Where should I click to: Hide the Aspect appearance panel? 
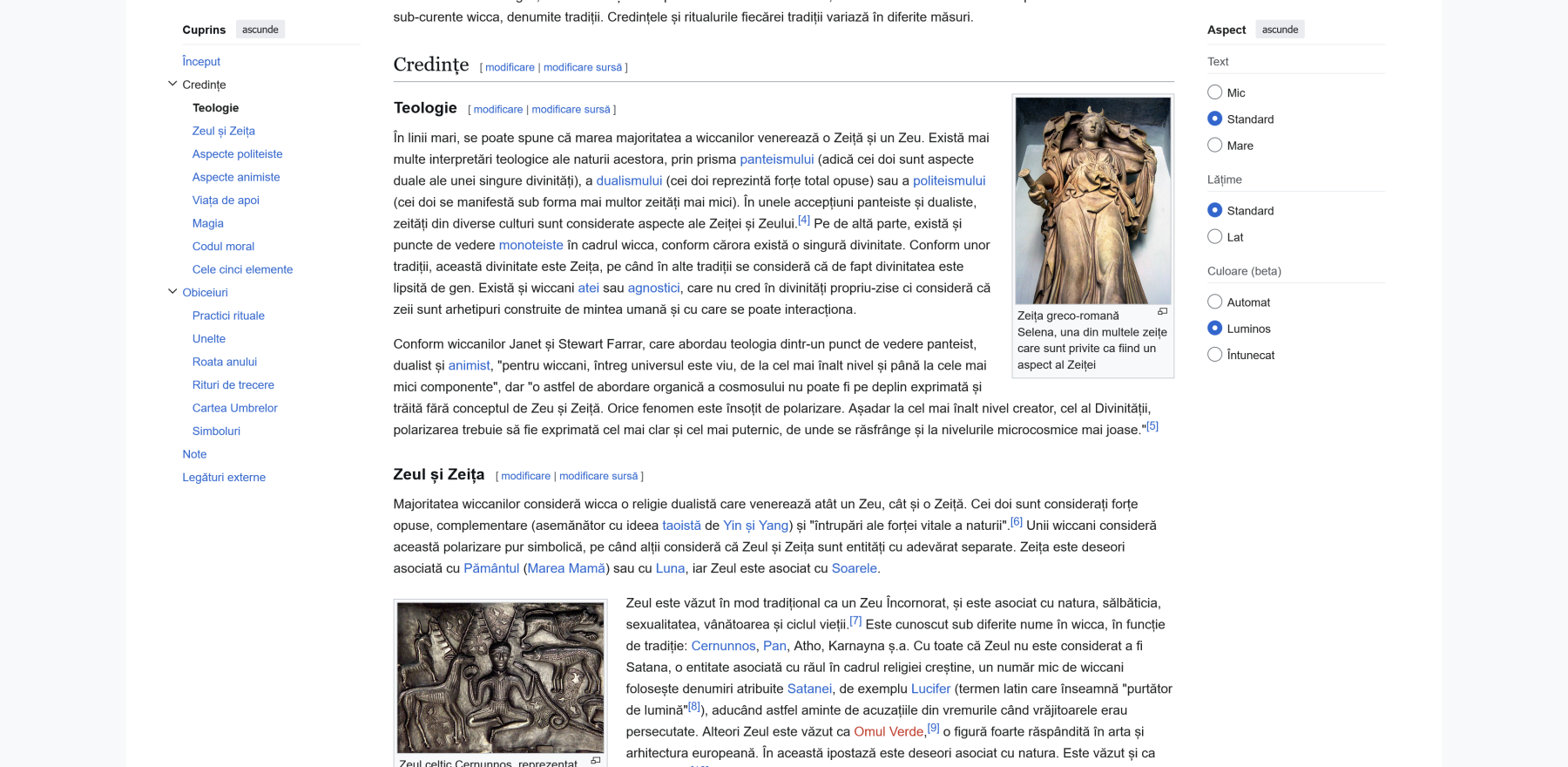(x=1280, y=30)
